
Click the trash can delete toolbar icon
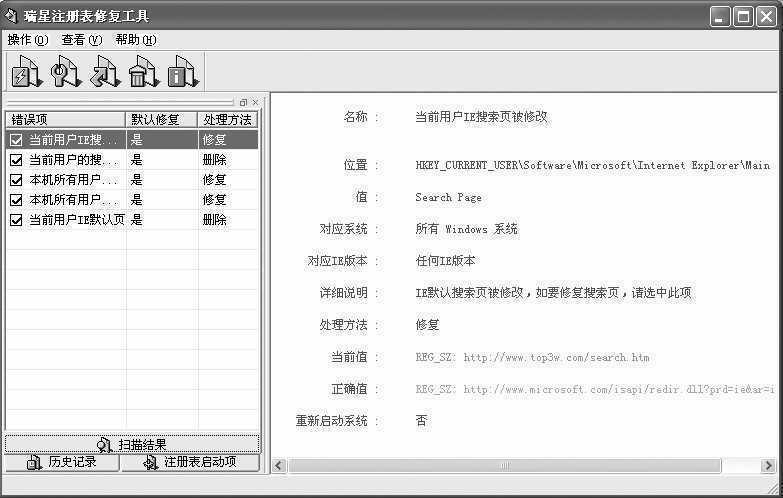click(x=143, y=72)
